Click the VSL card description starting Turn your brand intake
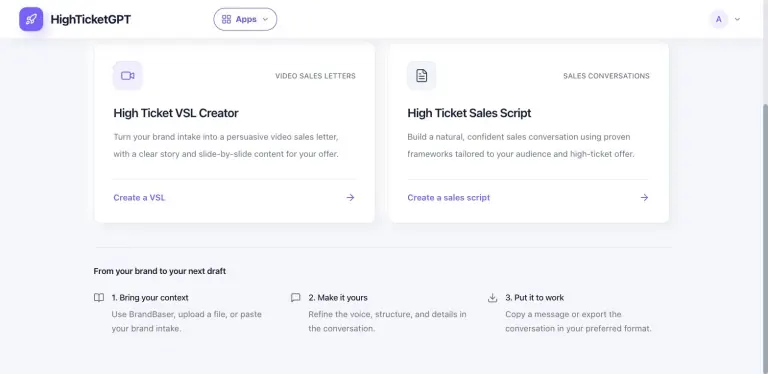The height and width of the screenshot is (374, 768). click(x=226, y=145)
